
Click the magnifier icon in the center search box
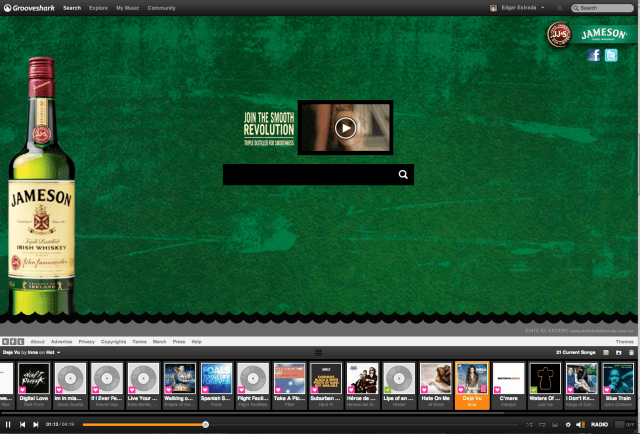pos(403,175)
